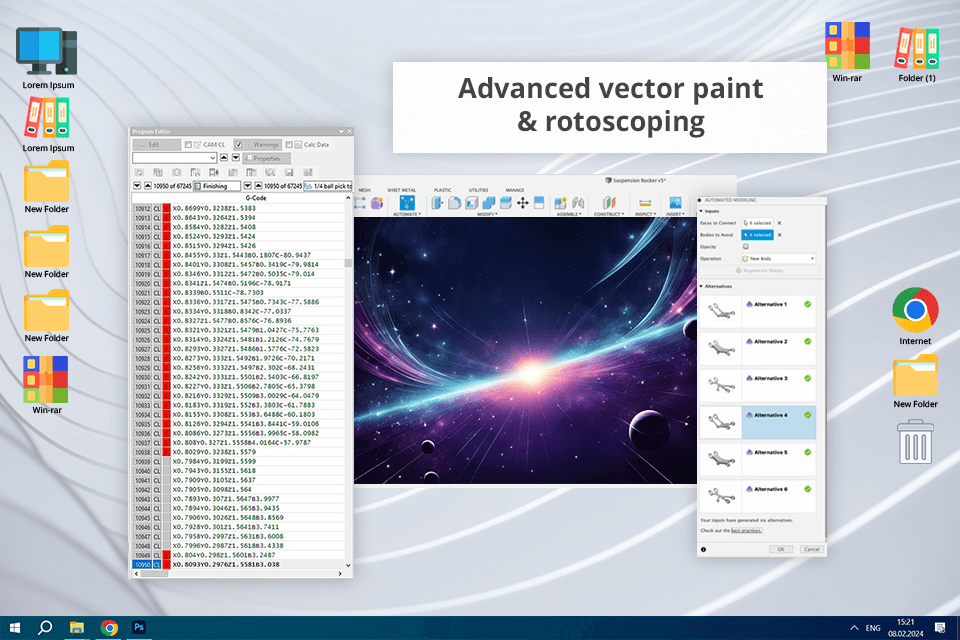Open the CONSTRUCT dropdown menu
The image size is (960, 640).
click(x=609, y=214)
